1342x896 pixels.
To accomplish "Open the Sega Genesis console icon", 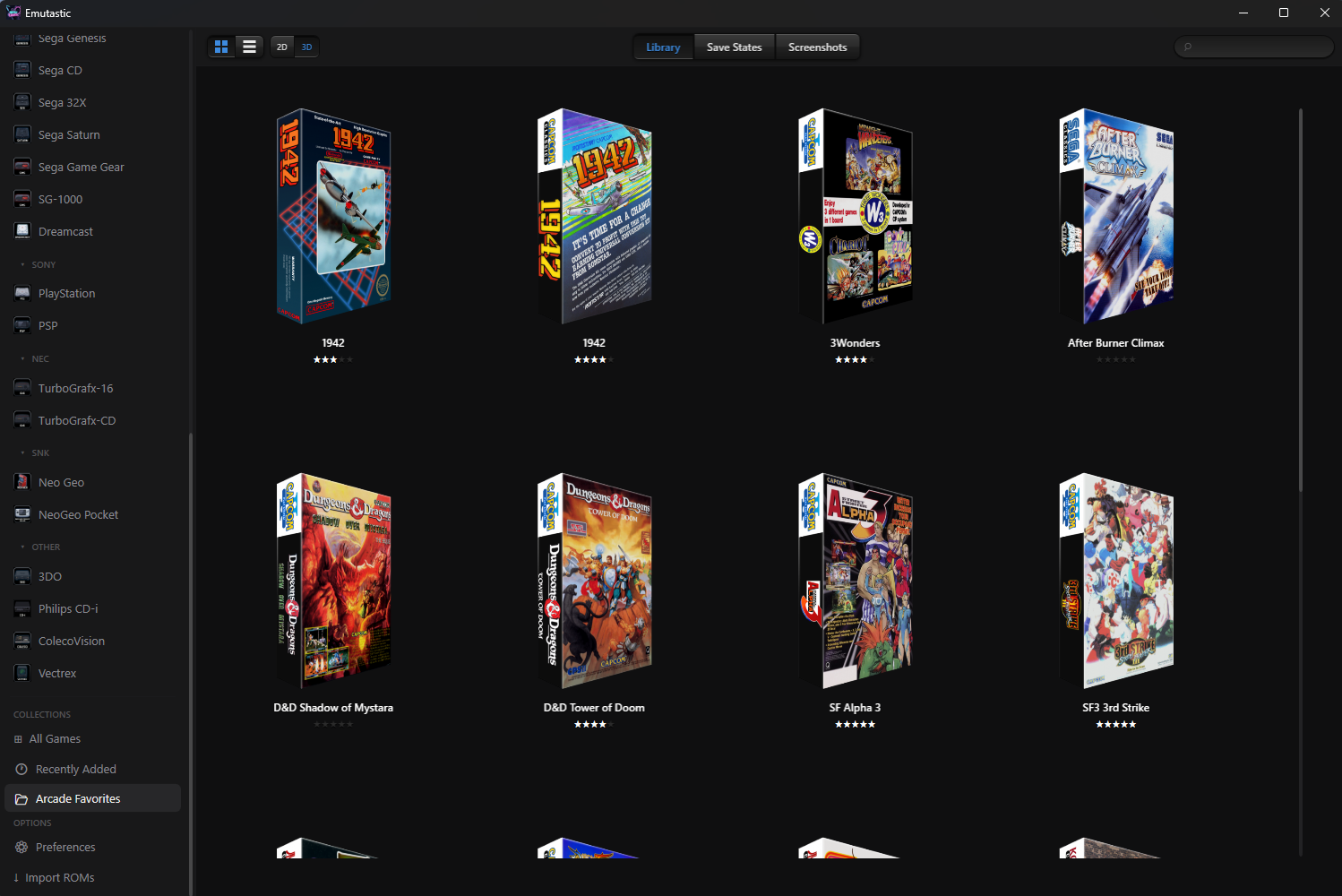I will pos(22,38).
